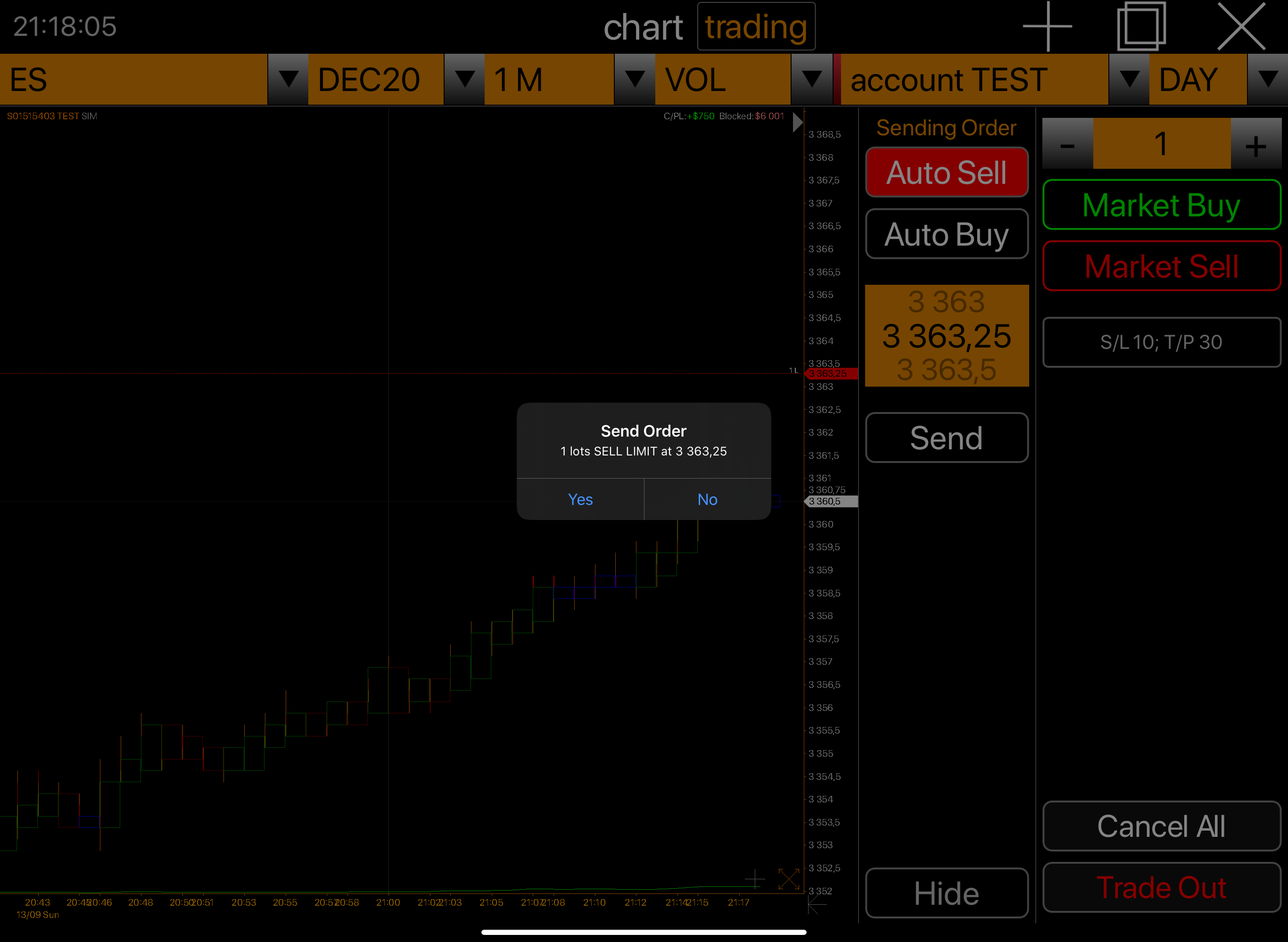Click the orange fit-to-screen arrows icon
The image size is (1288, 942).
(x=789, y=879)
